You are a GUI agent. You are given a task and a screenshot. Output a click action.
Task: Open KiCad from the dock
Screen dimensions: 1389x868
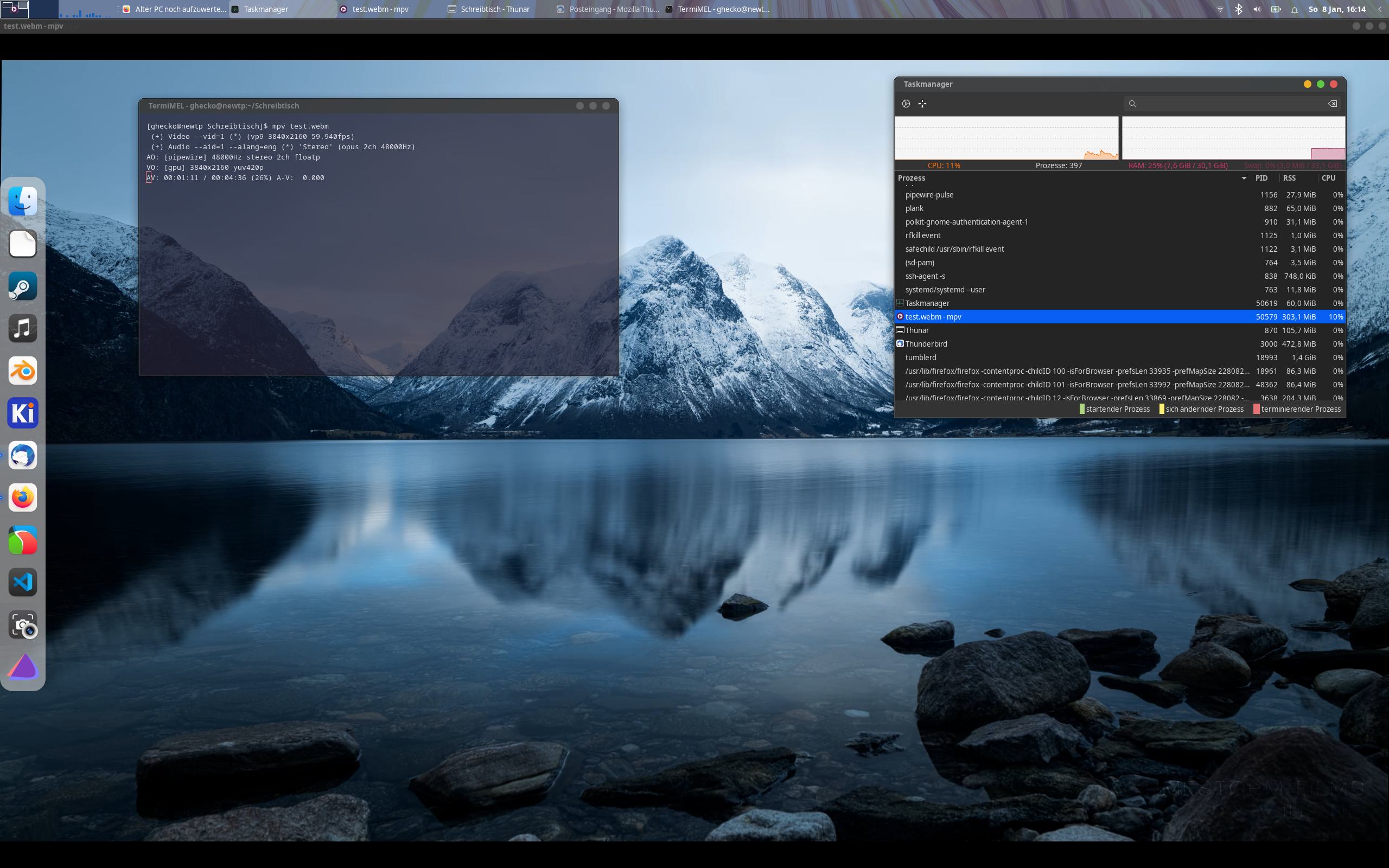point(23,413)
